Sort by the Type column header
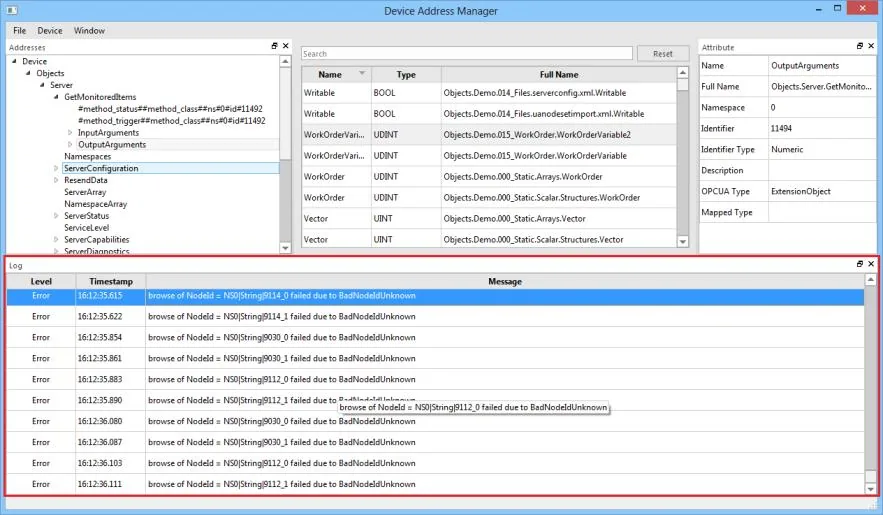The height and width of the screenshot is (515, 883). click(x=406, y=74)
